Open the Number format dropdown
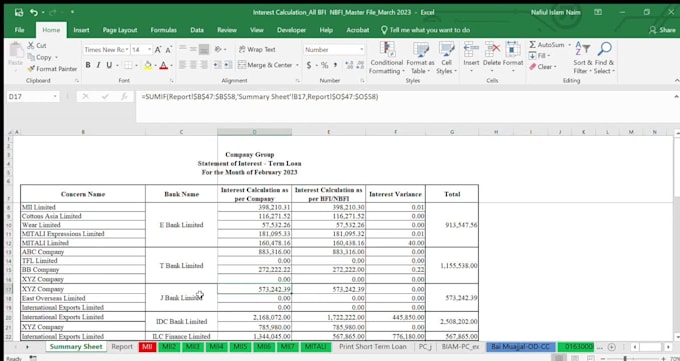 (362, 49)
